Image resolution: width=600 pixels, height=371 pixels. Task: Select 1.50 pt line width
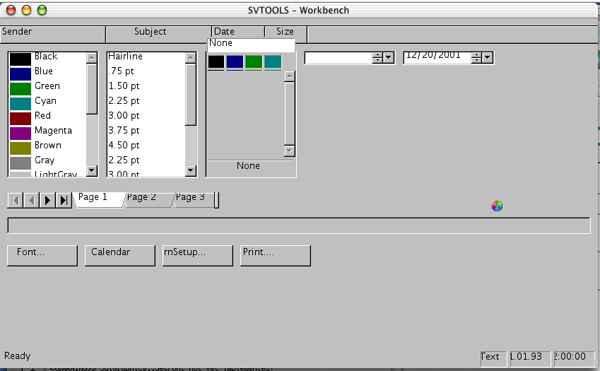146,86
